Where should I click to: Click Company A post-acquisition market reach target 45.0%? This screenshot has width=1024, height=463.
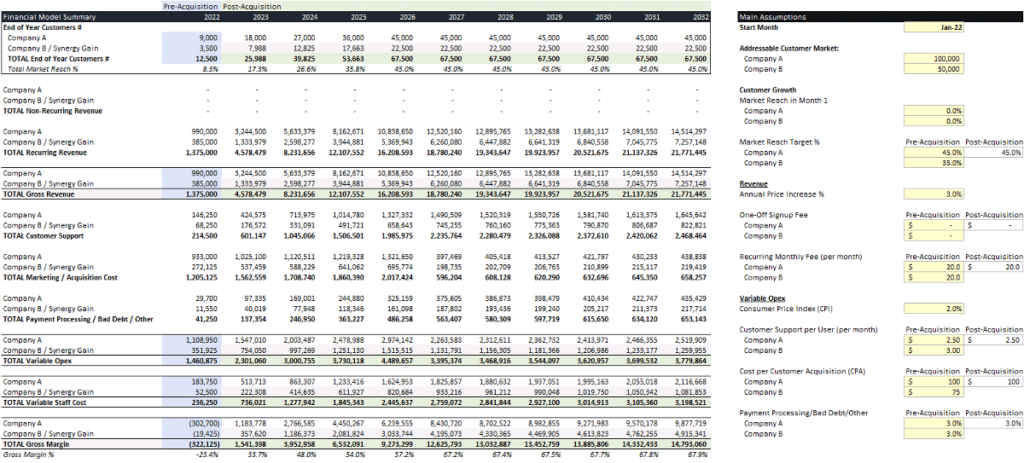click(994, 152)
